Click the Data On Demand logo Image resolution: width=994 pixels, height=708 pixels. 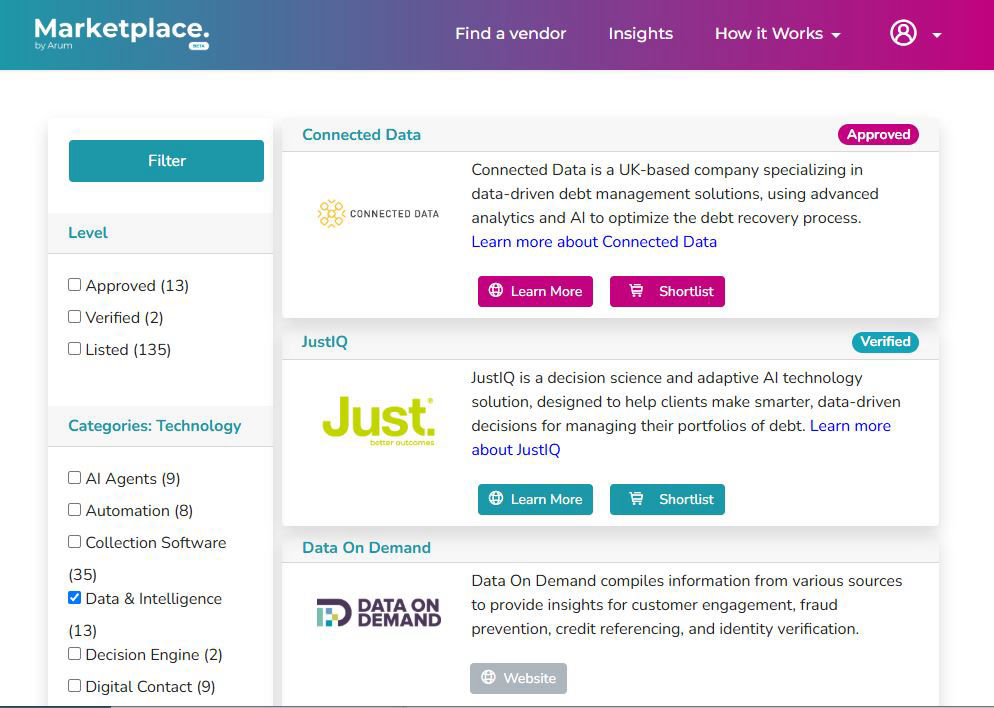pos(378,613)
